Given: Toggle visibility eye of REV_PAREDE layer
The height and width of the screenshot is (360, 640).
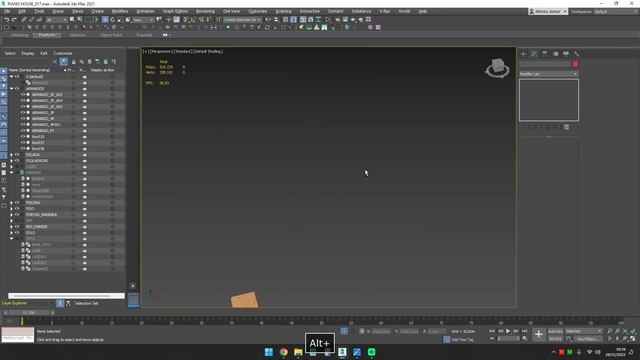Looking at the screenshot, I should click(17, 227).
